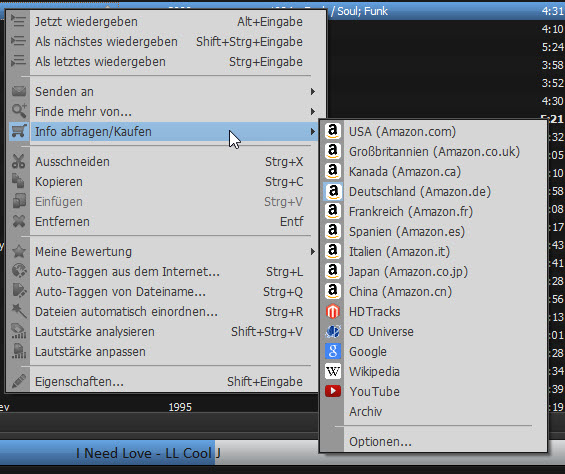Click the 3:58 track duration
The height and width of the screenshot is (474, 565).
click(x=552, y=65)
